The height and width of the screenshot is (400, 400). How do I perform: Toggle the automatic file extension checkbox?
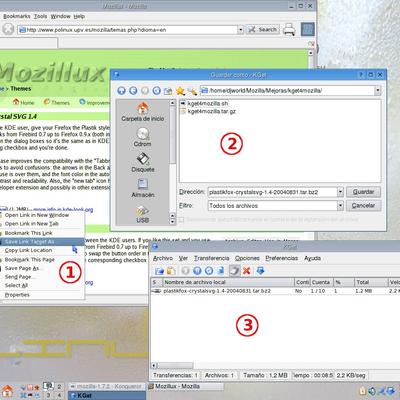[x=182, y=219]
